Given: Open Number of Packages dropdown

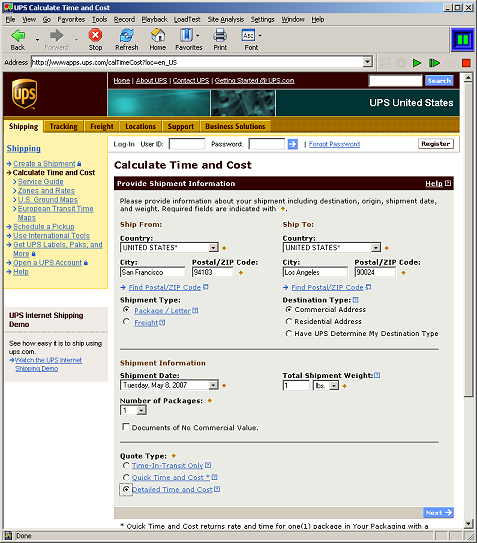Looking at the screenshot, I should (141, 410).
